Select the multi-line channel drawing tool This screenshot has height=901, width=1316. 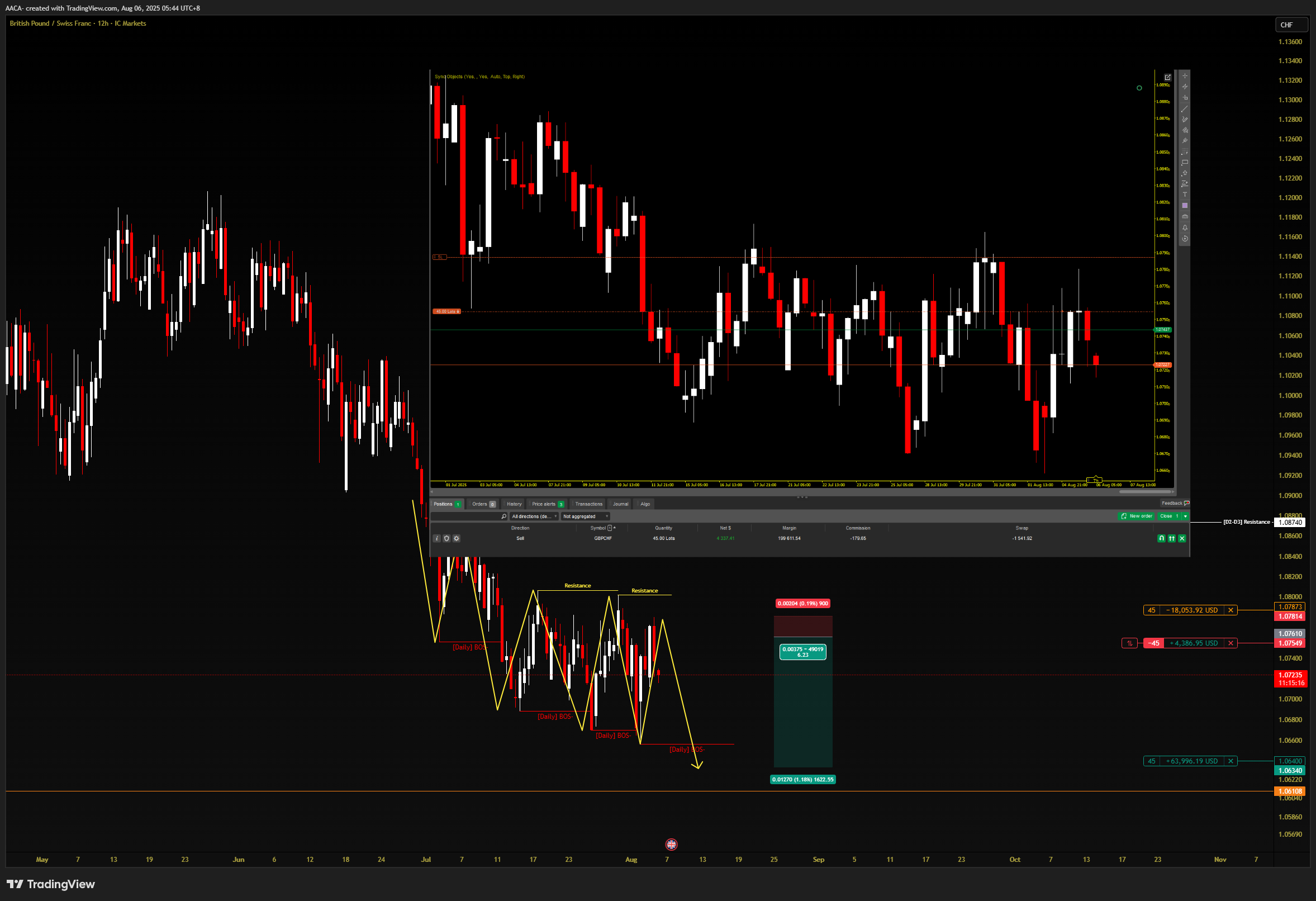pos(1185,130)
